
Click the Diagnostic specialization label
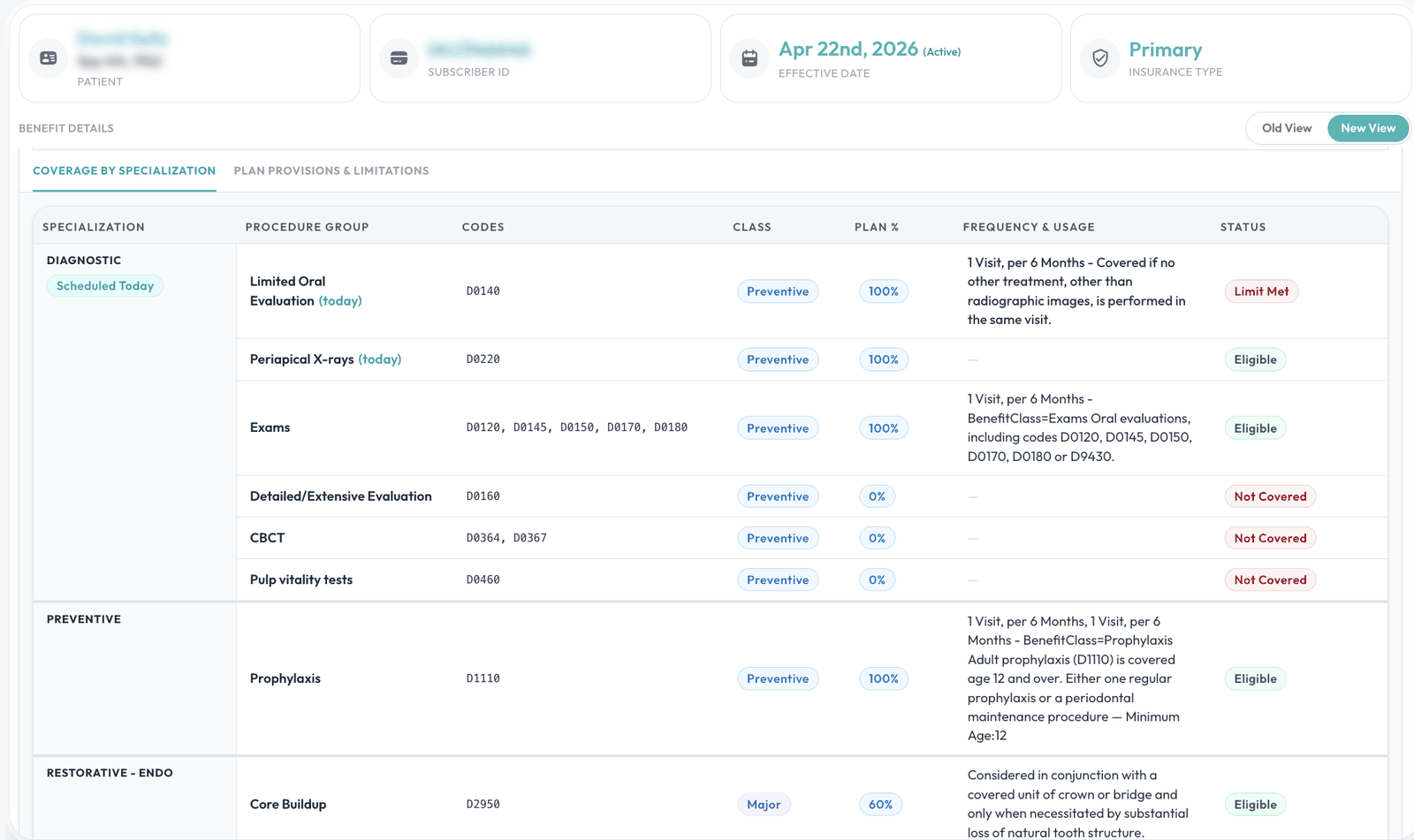[x=84, y=261]
